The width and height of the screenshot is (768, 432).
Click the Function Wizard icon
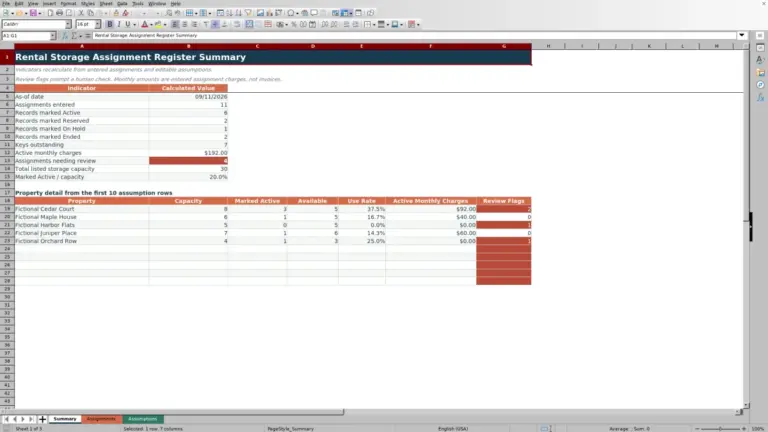(65, 36)
